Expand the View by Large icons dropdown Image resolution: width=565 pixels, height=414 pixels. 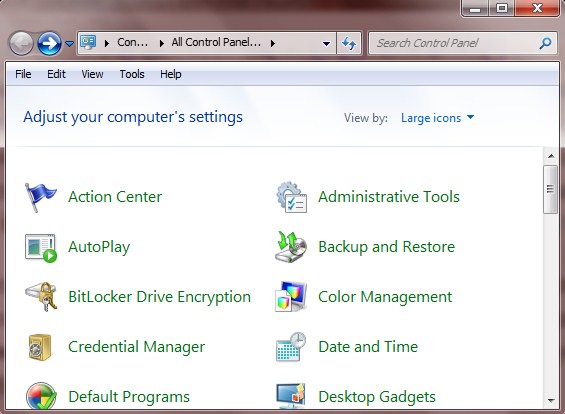(x=437, y=118)
